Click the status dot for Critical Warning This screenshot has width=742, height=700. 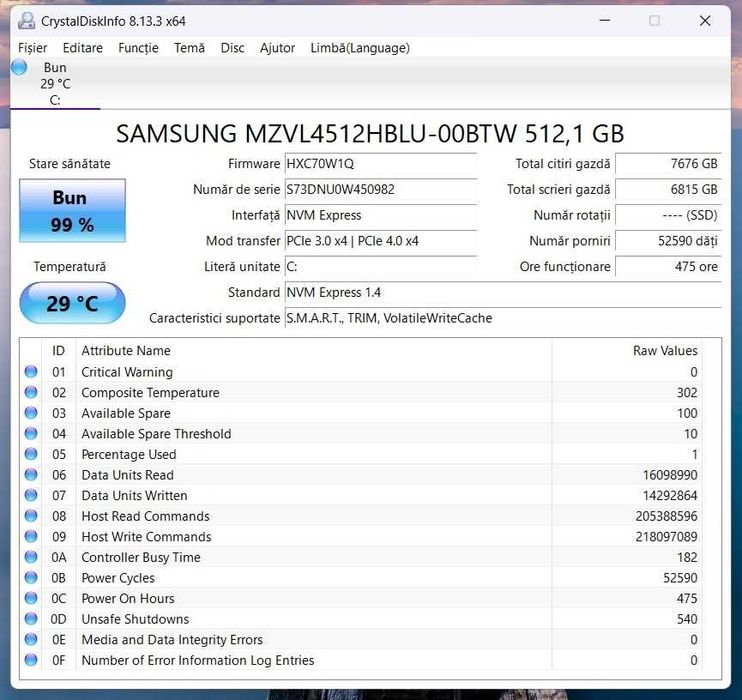tap(31, 372)
